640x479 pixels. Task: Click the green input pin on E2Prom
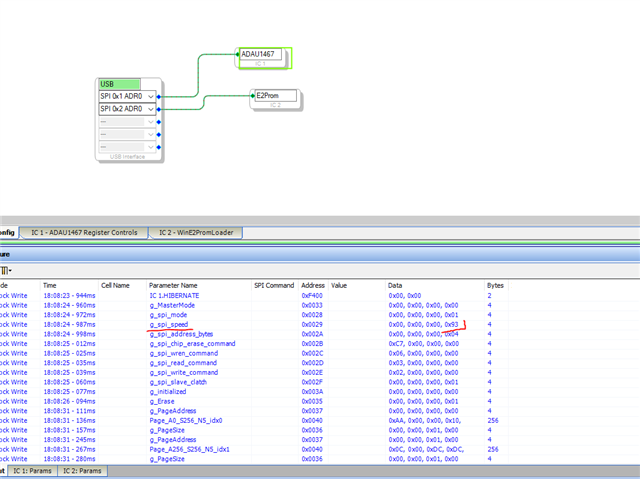[253, 96]
